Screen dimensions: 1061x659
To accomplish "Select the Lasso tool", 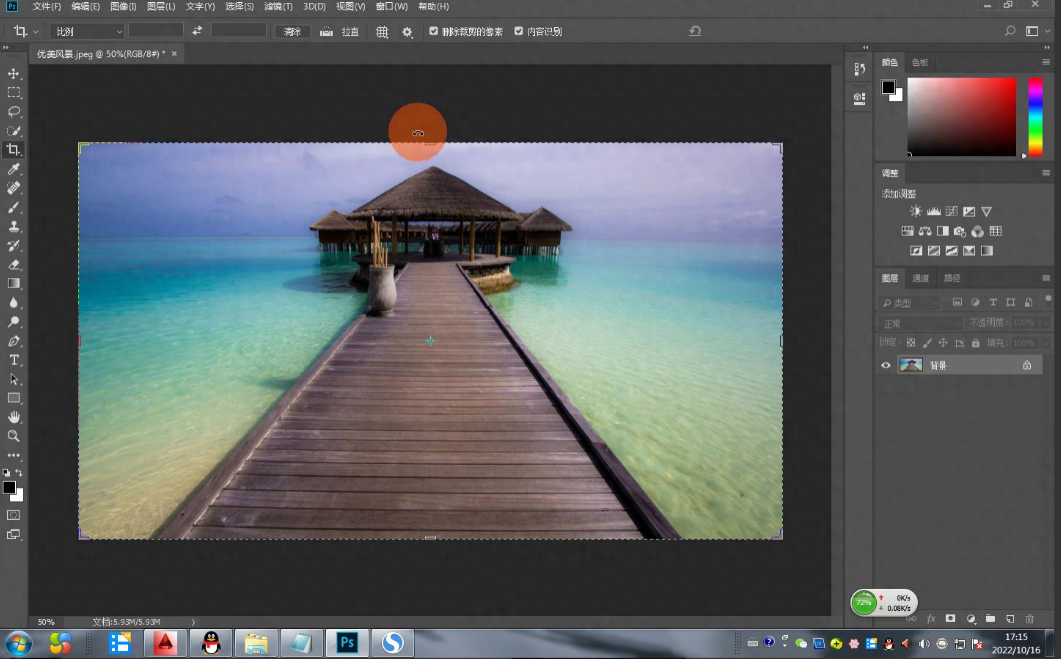I will [14, 111].
